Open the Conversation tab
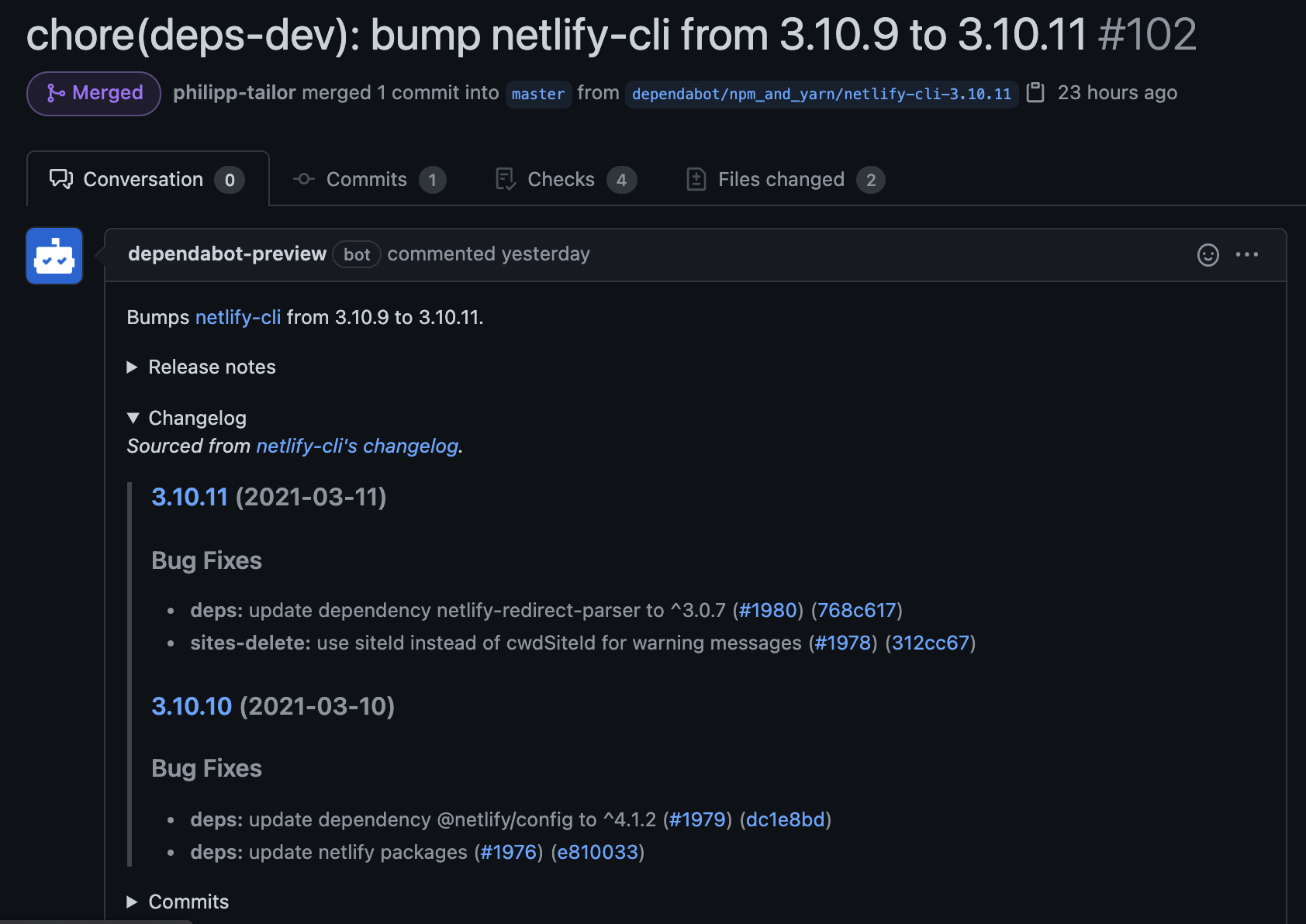 [x=147, y=179]
